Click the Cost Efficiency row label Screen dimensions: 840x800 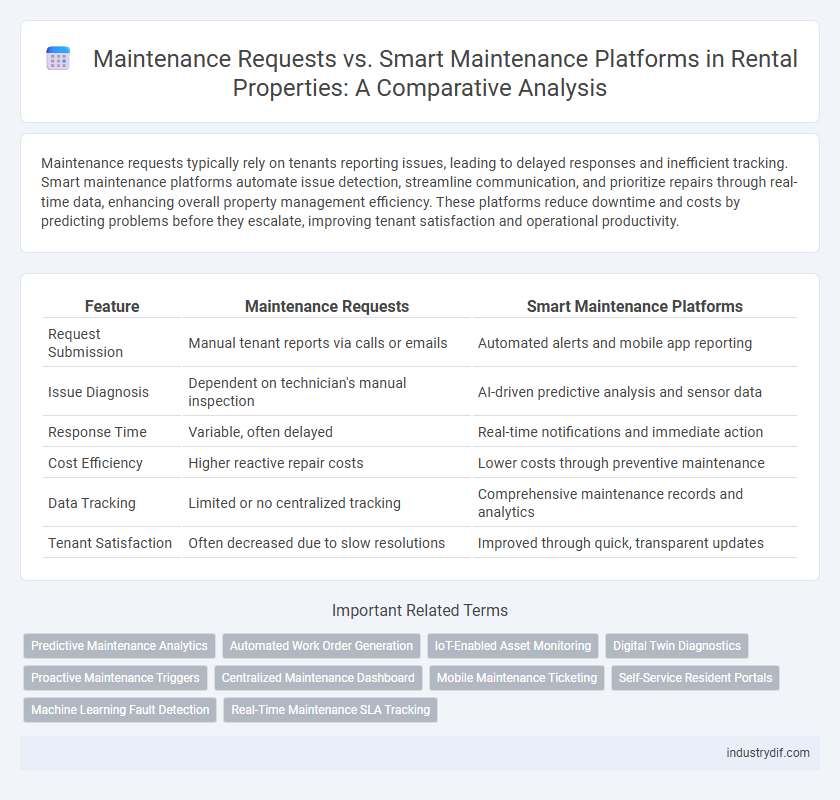95,463
